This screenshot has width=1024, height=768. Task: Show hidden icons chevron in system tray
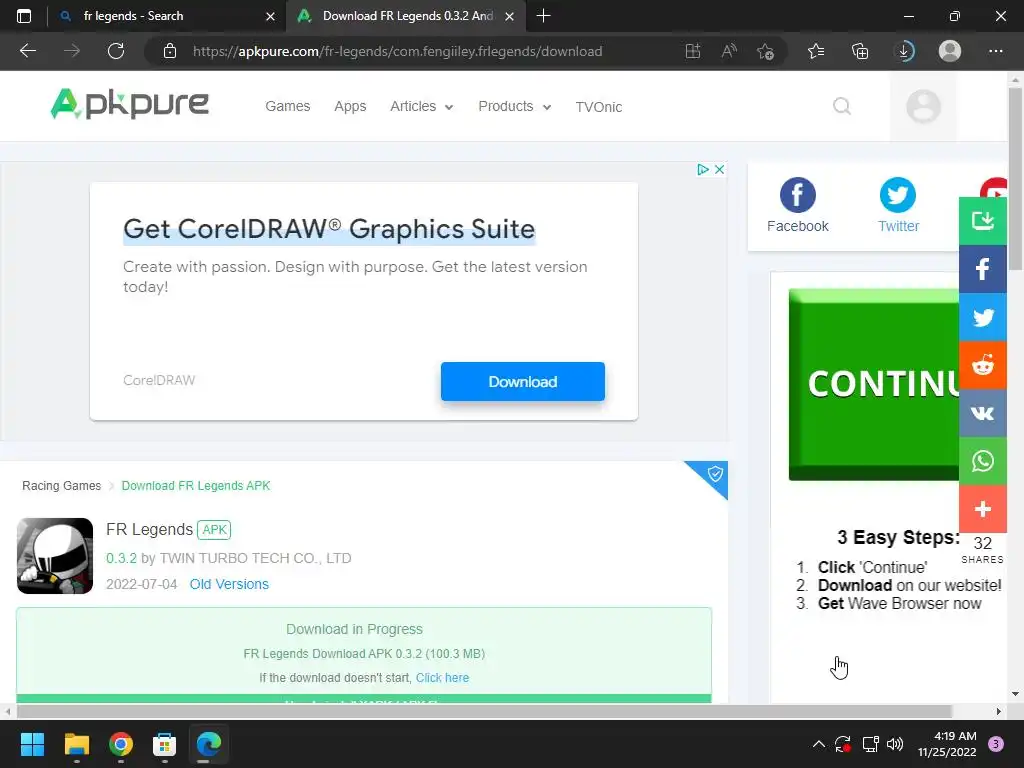click(x=818, y=744)
